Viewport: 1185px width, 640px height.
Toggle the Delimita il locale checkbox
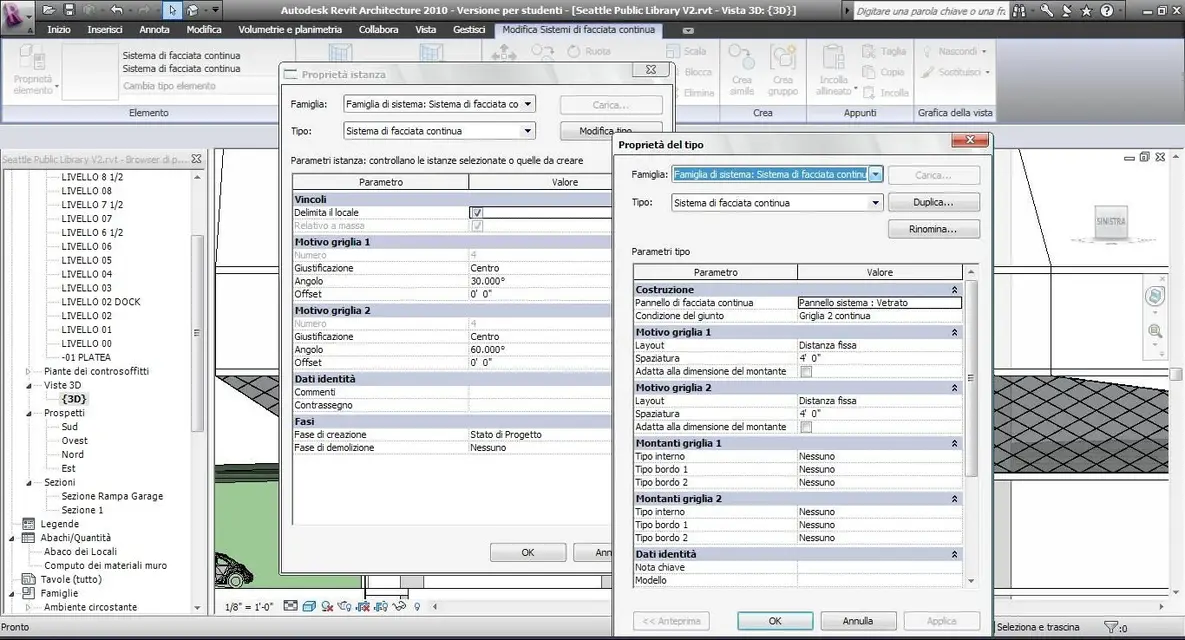point(476,213)
